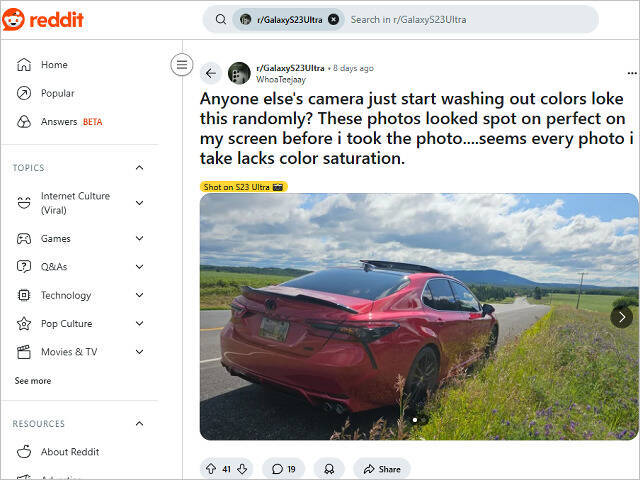This screenshot has width=640, height=480.
Task: Click See more under topics
Action: 32,381
